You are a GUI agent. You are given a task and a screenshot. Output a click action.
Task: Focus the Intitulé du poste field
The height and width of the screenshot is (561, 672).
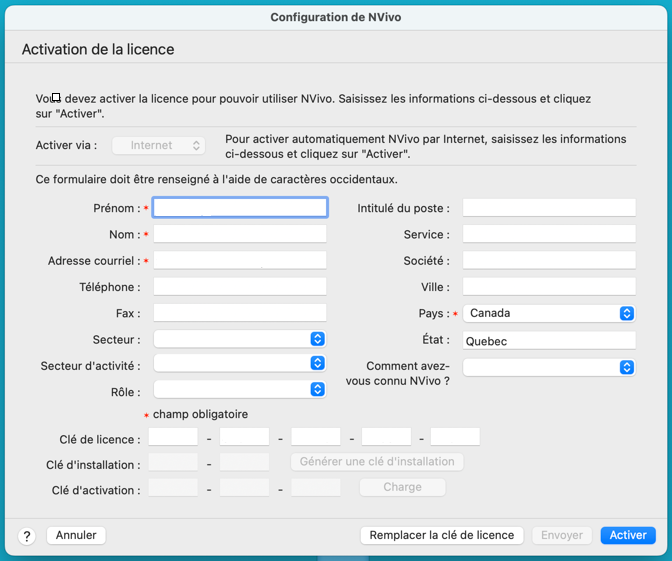(548, 208)
